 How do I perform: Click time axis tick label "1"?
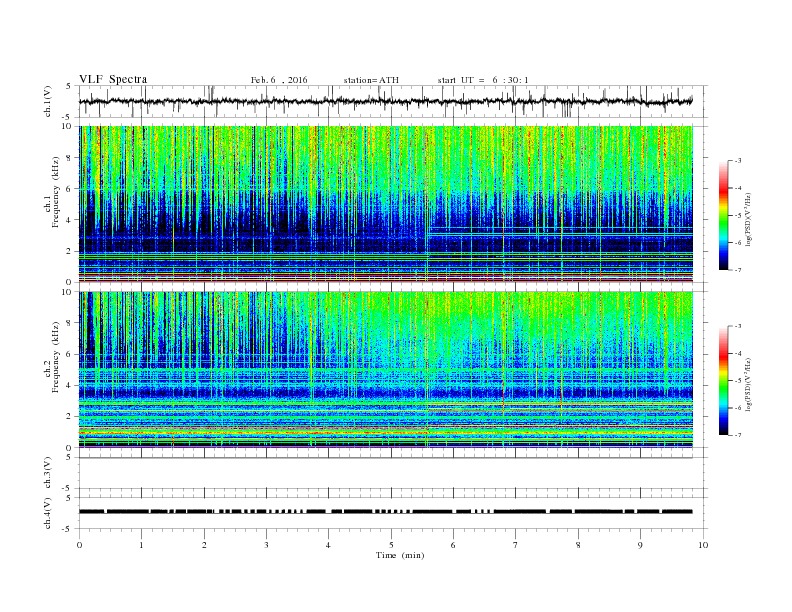(141, 545)
